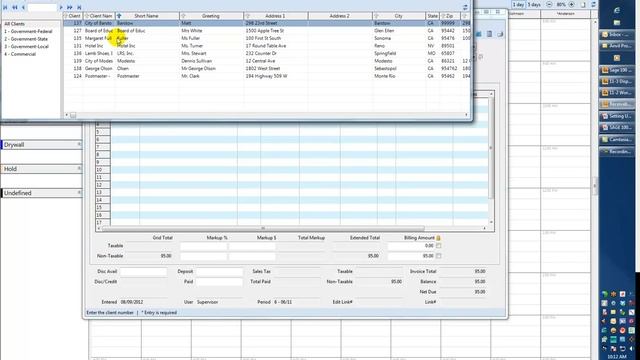Jump to last record navigation arrow
This screenshot has height=360, width=640.
(79, 7)
